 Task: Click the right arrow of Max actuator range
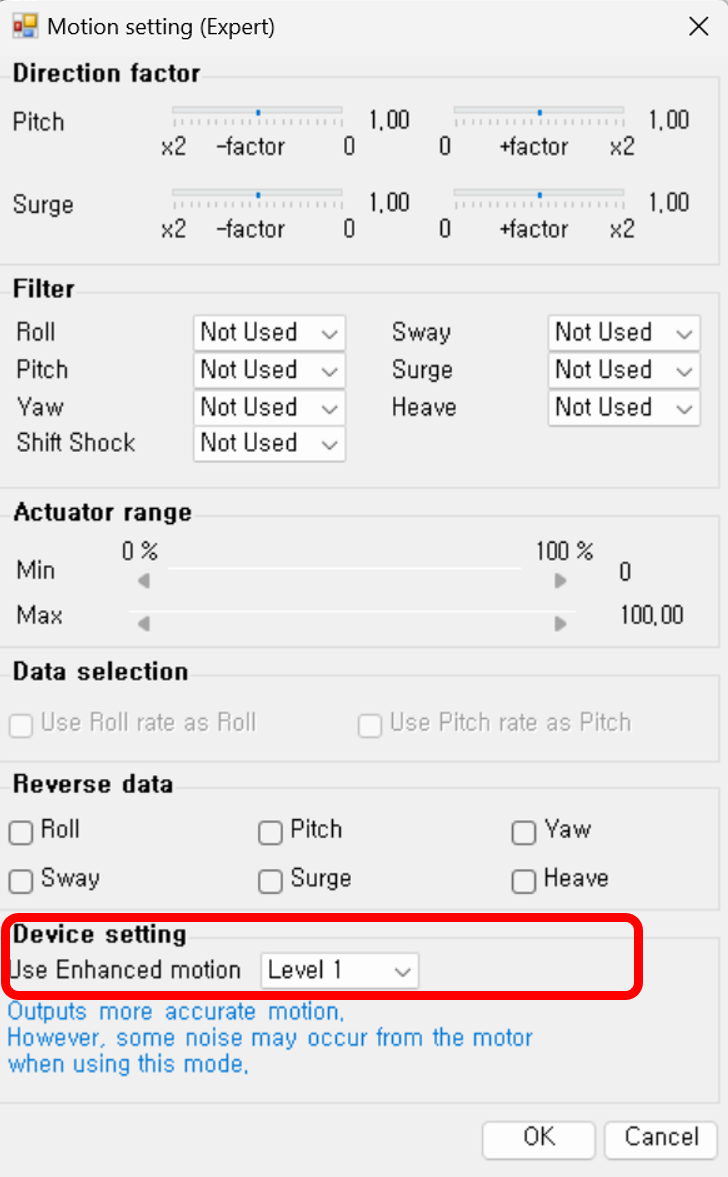coord(560,624)
